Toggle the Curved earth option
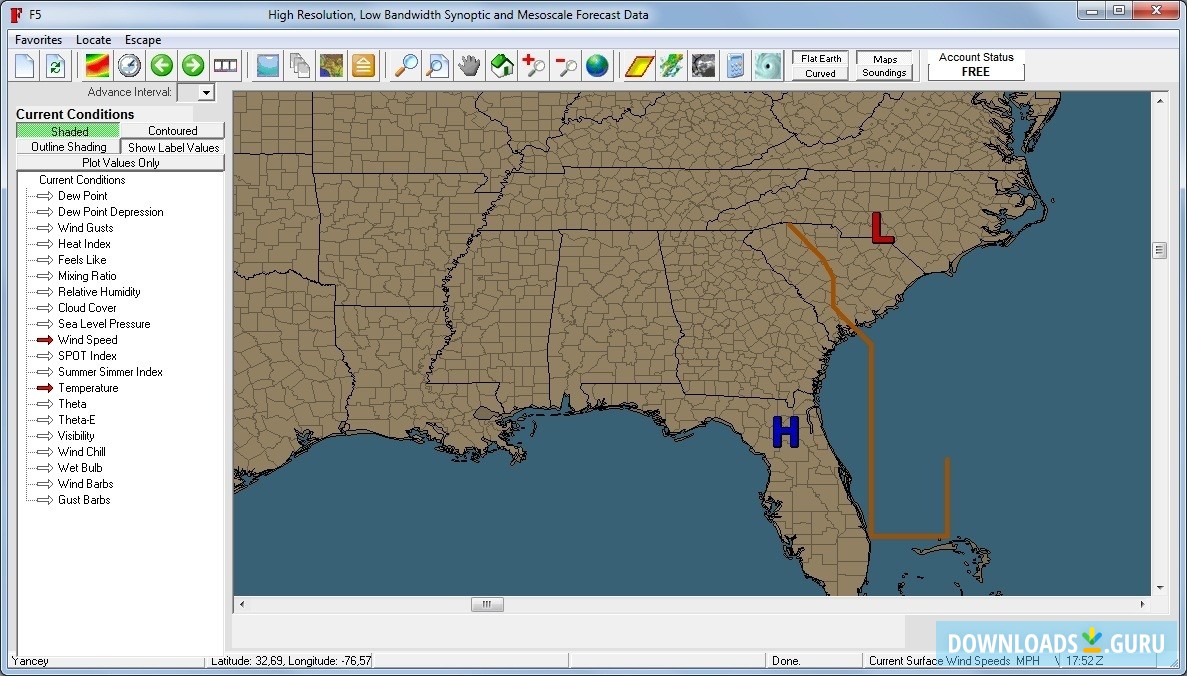This screenshot has width=1187, height=676. coord(820,73)
